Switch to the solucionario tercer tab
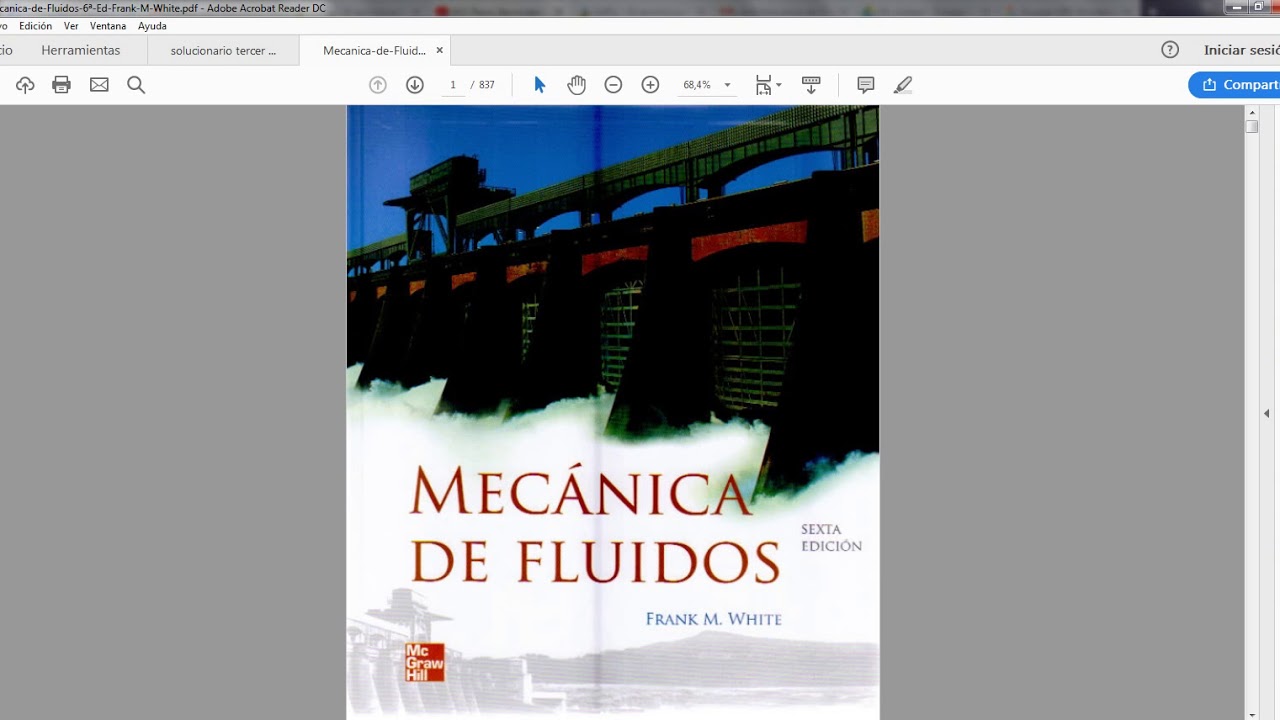Viewport: 1280px width, 720px height. (223, 50)
